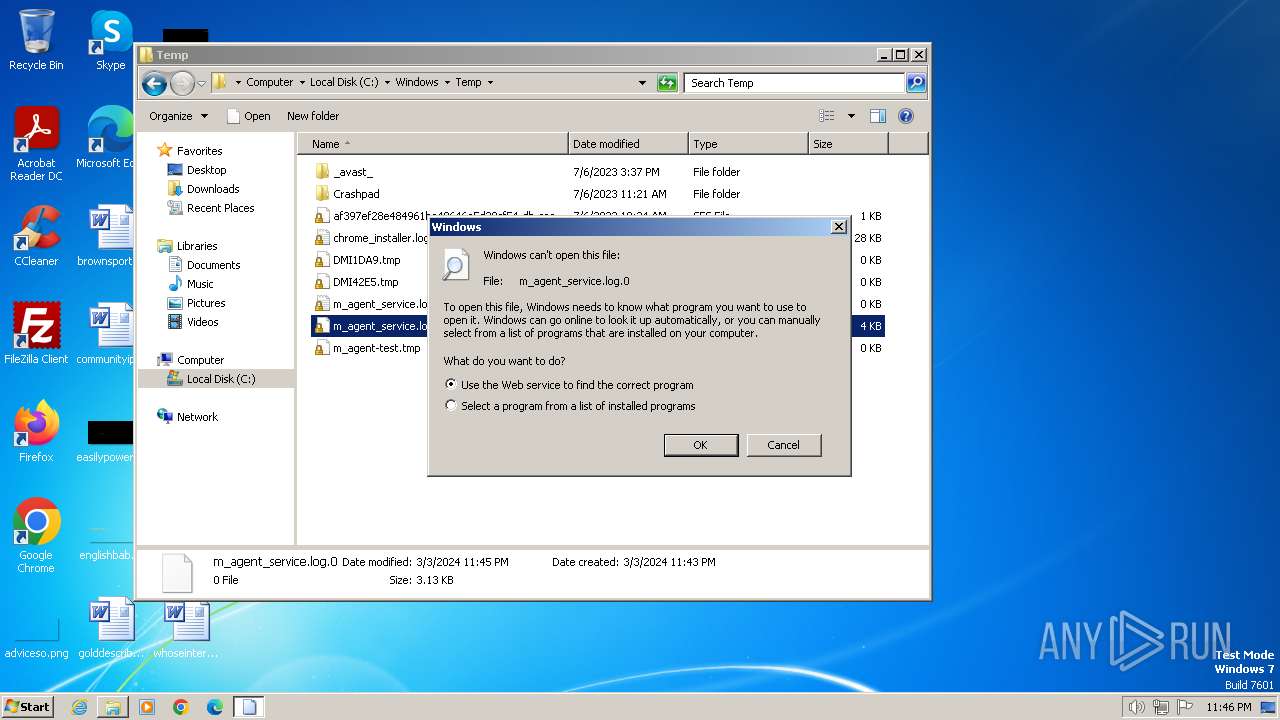Open the Chrome taskbar icon

pyautogui.click(x=181, y=707)
